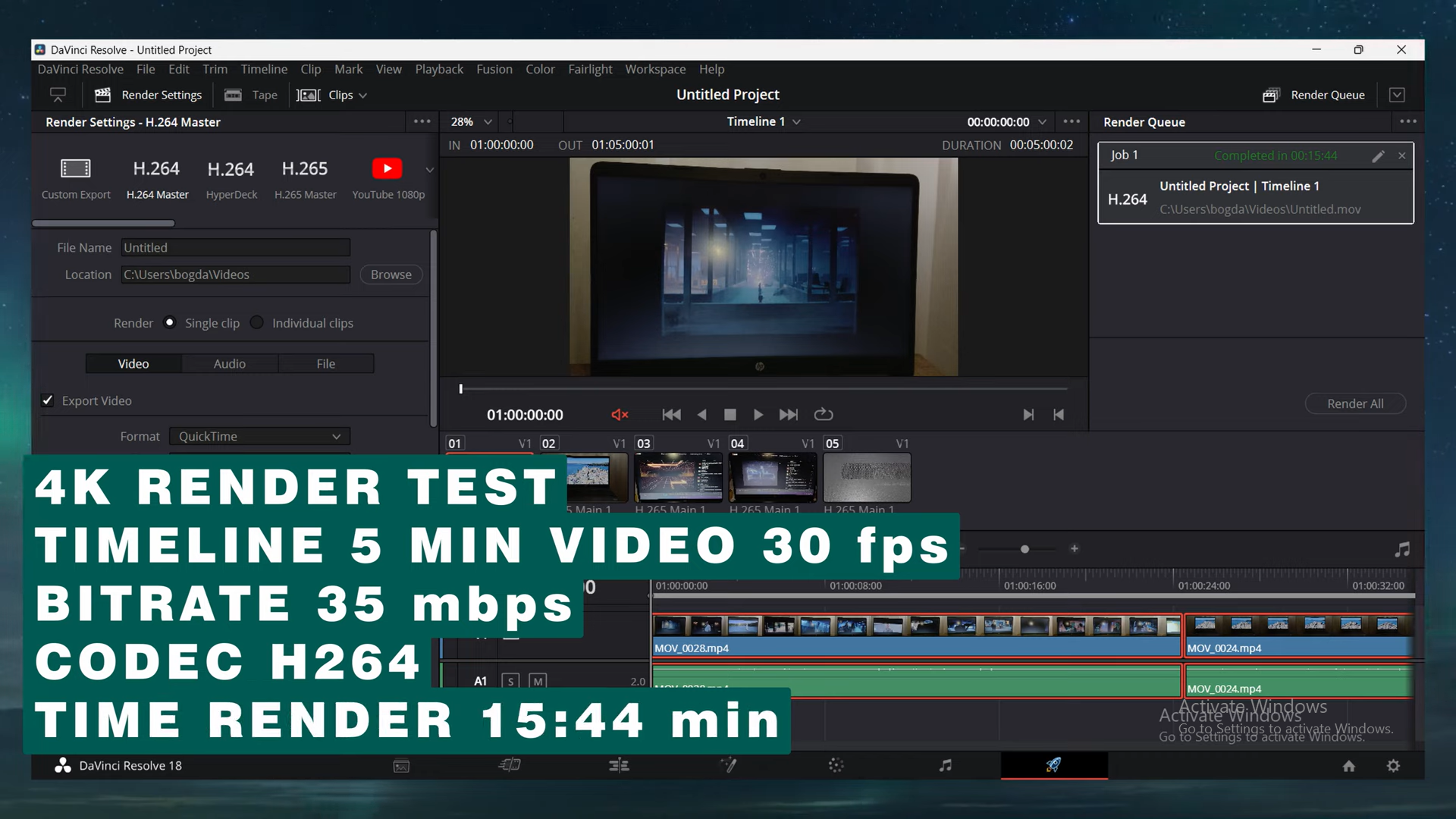Viewport: 1456px width, 819px height.
Task: Open the Edit page icon
Action: [x=619, y=765]
